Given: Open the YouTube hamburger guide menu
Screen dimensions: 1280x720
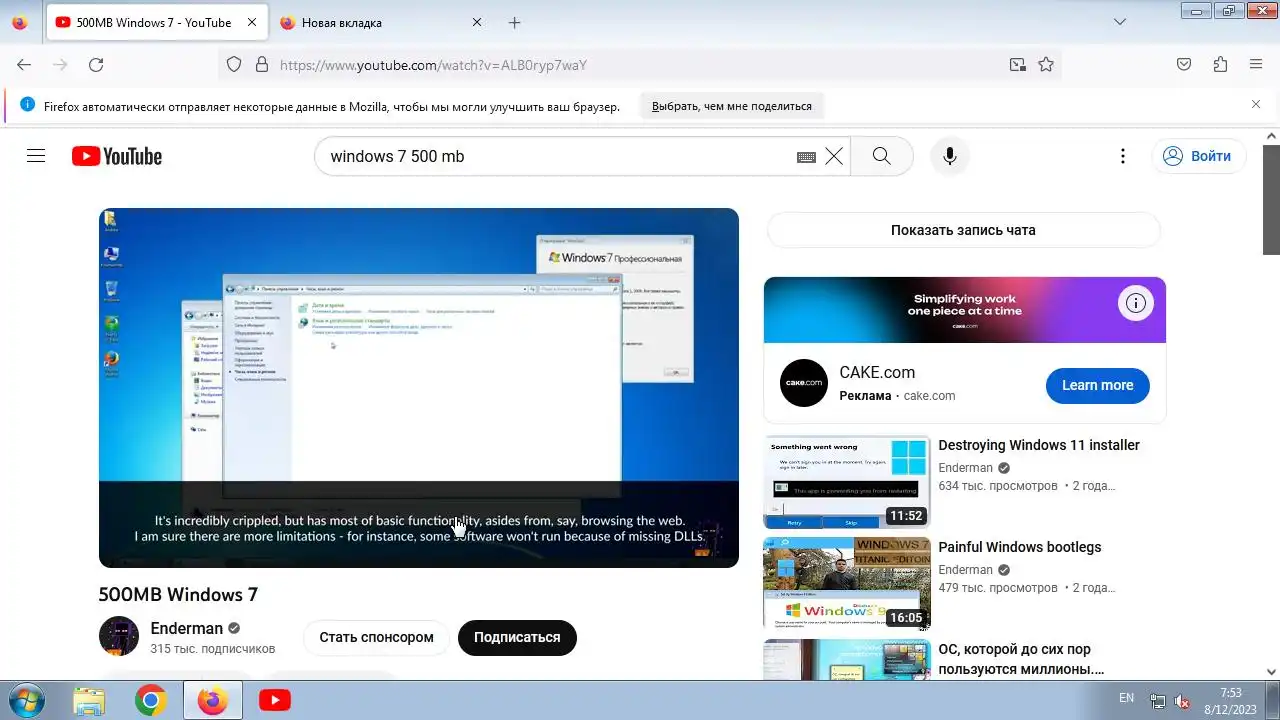Looking at the screenshot, I should [36, 156].
